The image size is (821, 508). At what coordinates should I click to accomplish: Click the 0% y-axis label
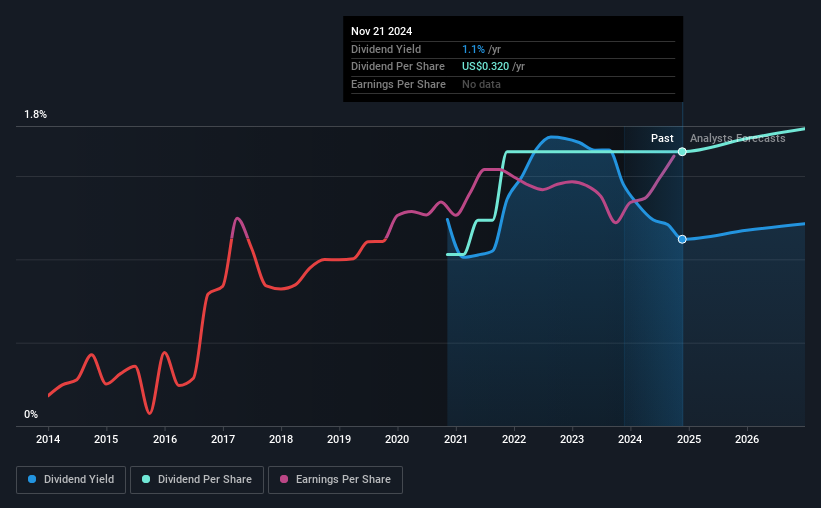[31, 414]
